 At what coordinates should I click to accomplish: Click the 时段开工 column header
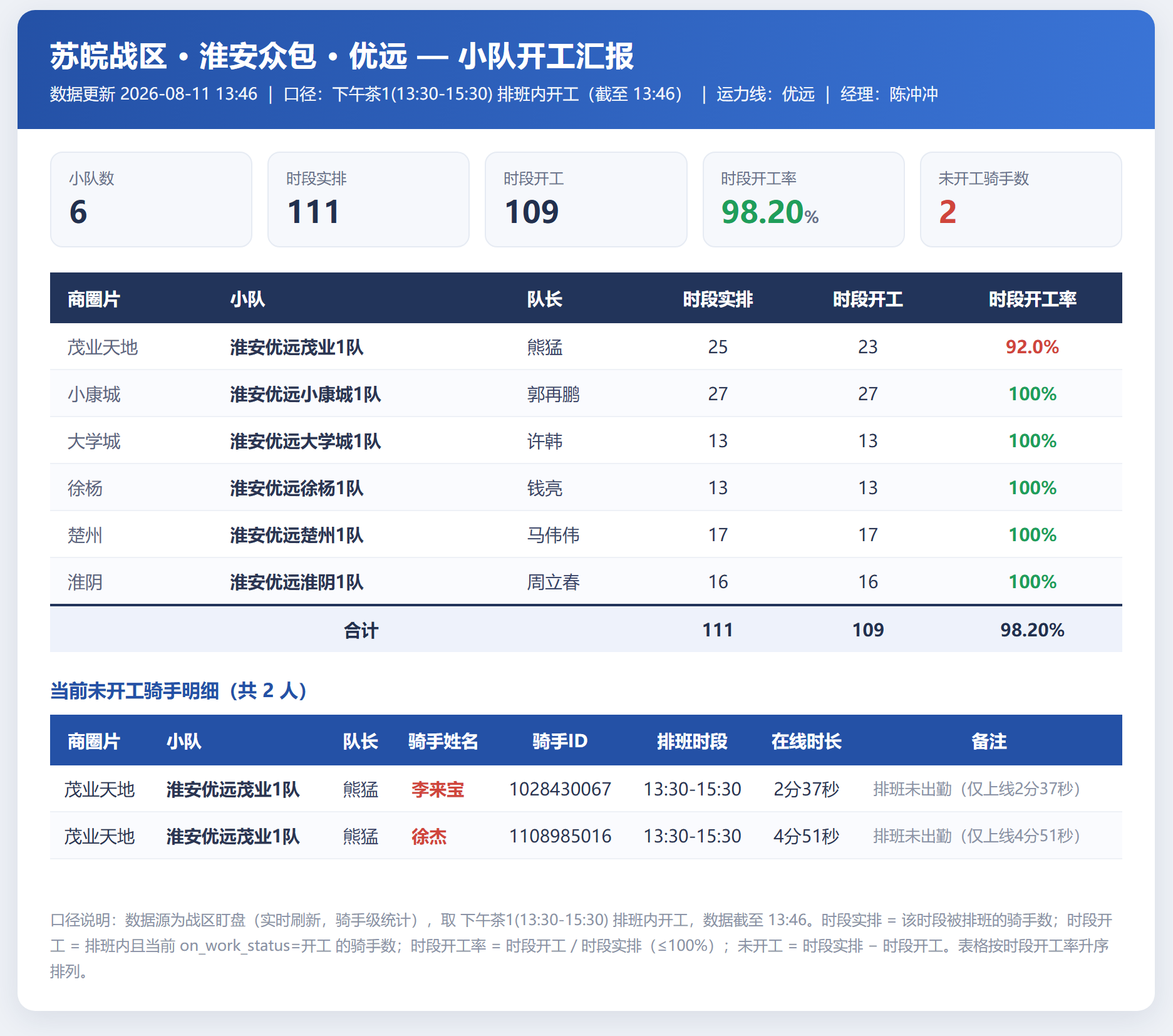867,299
